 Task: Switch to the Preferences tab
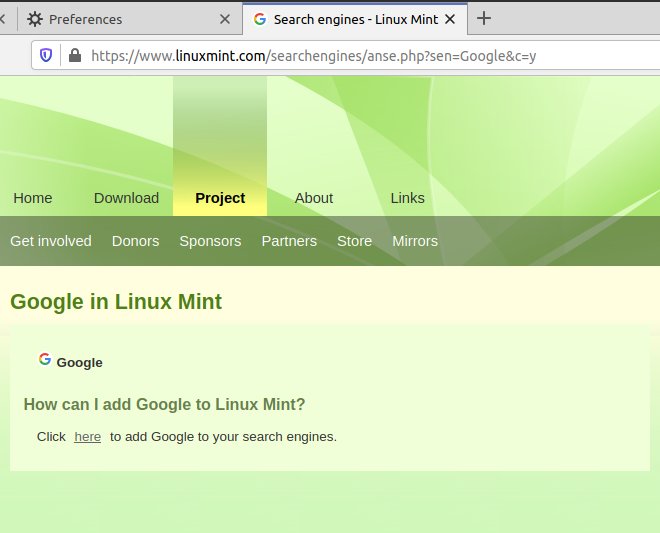[130, 19]
